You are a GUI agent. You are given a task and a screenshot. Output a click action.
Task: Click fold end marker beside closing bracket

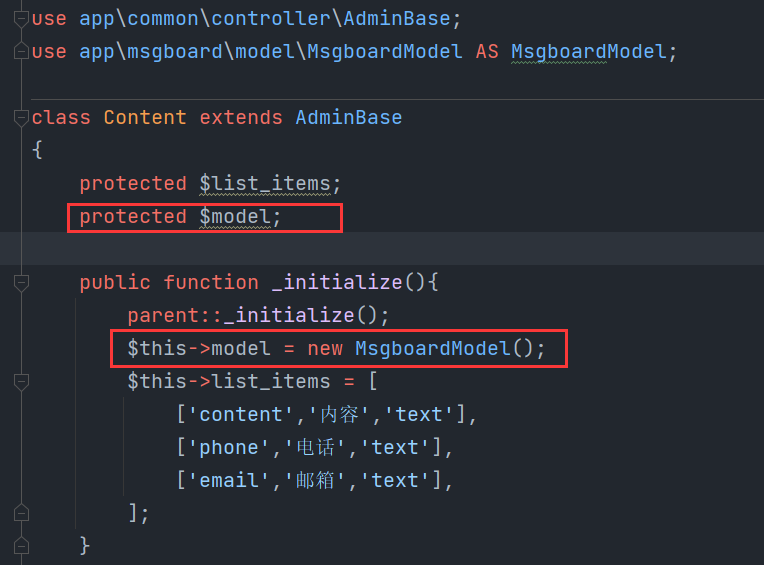(x=21, y=513)
